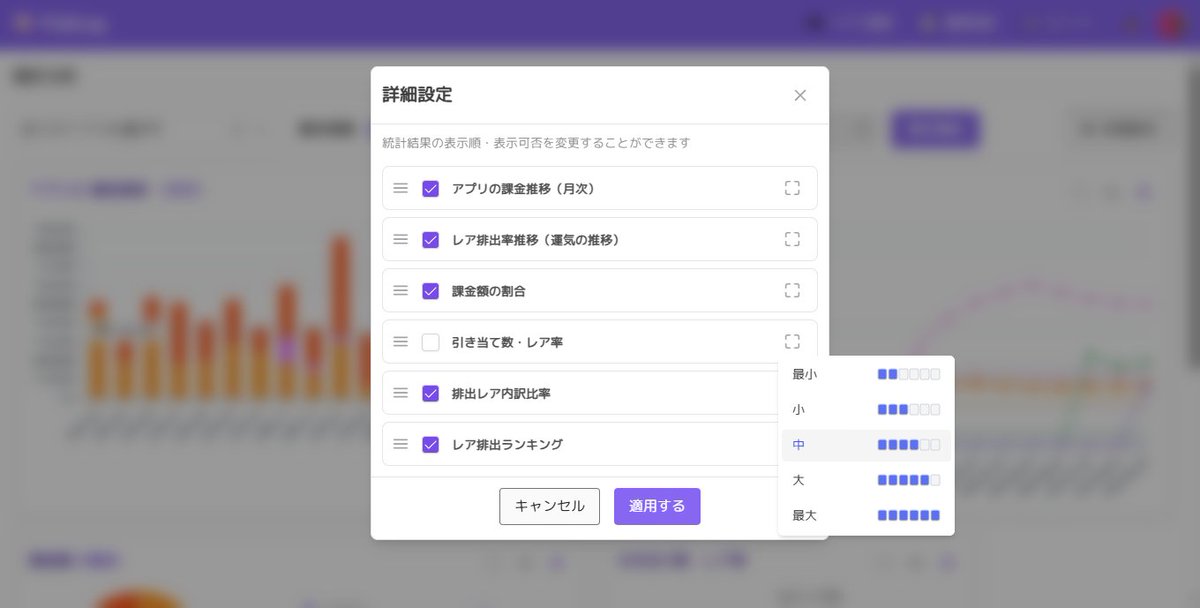Click the drag handle for 排出レア内訳比率
Screen dimensions: 1200x608
click(x=400, y=393)
